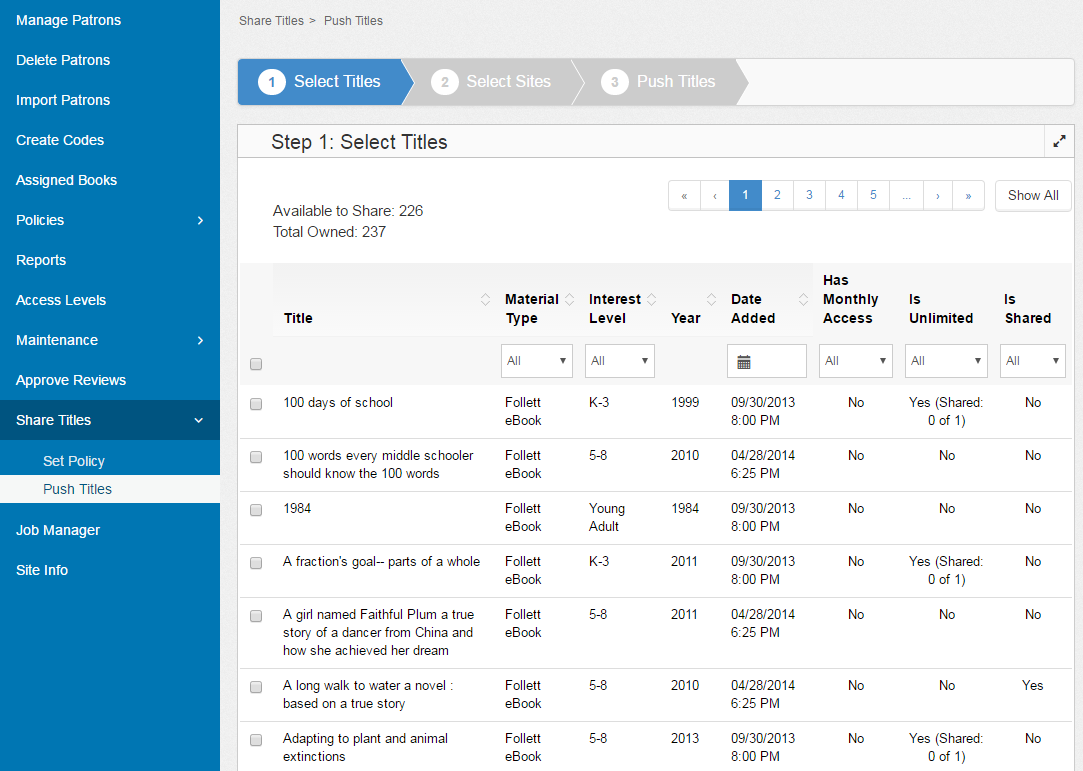The width and height of the screenshot is (1083, 771).
Task: Navigate to page 3 of results
Action: (x=809, y=195)
